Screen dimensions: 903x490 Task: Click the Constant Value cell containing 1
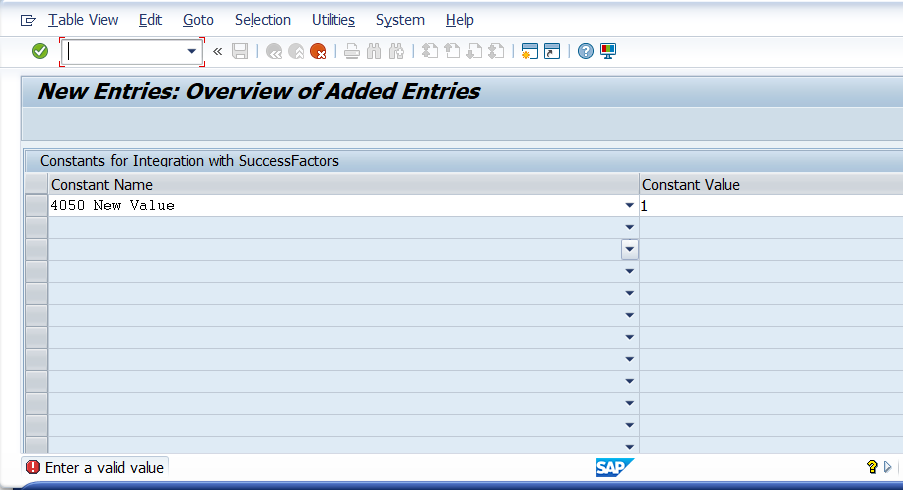[x=772, y=206]
